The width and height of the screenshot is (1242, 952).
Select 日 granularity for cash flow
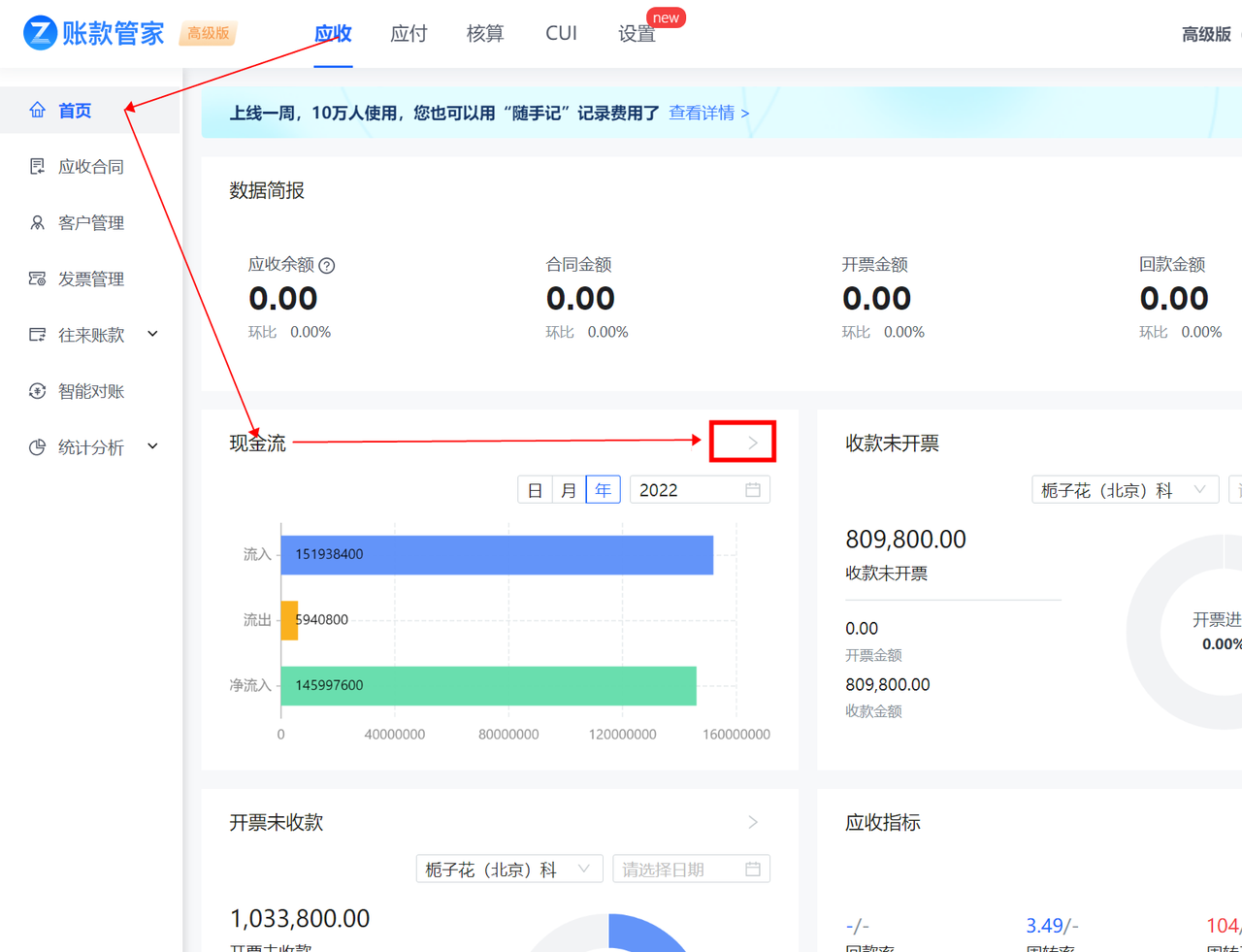(x=535, y=490)
